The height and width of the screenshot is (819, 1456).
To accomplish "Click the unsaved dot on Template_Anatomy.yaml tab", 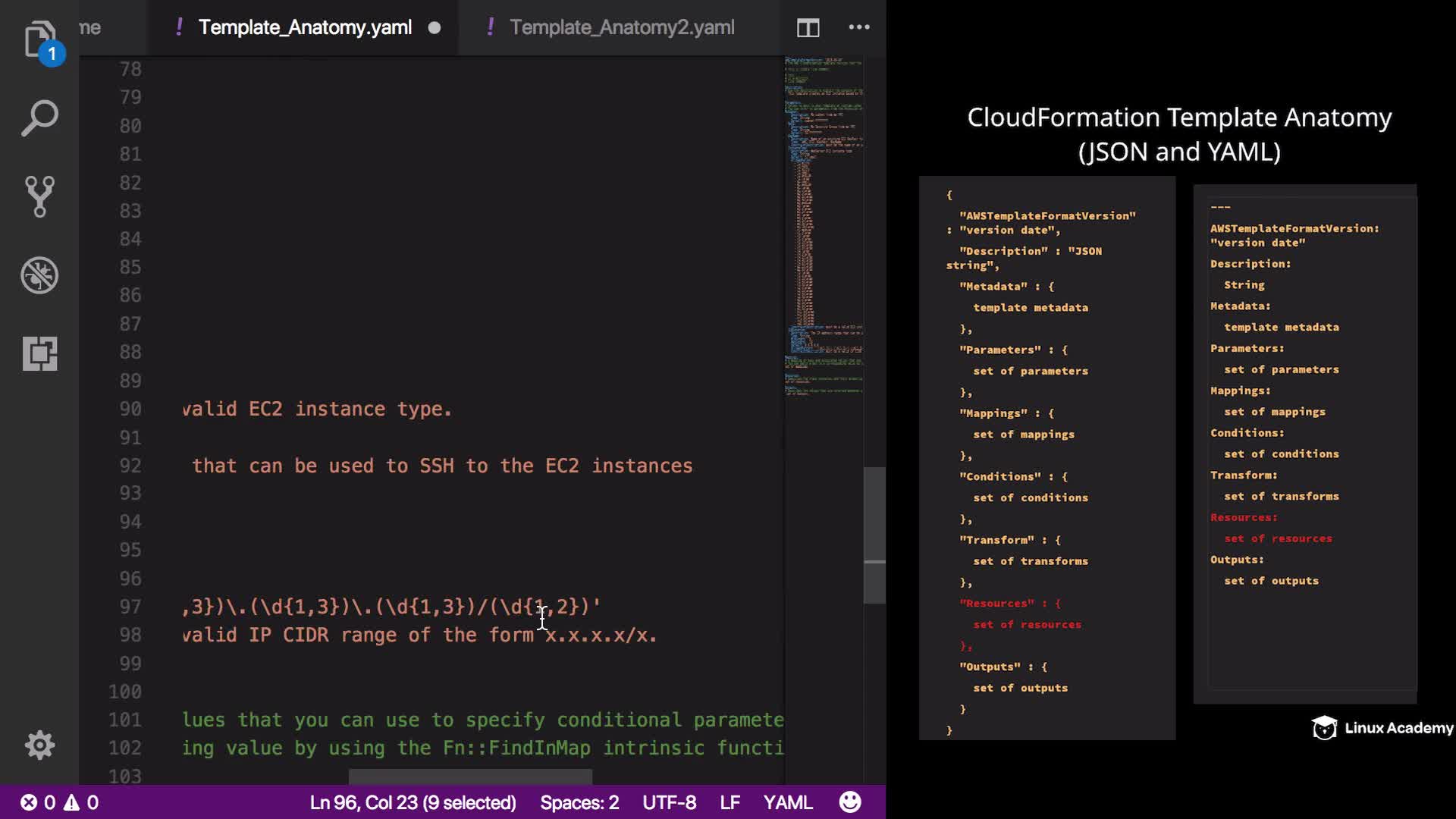I will (x=435, y=28).
